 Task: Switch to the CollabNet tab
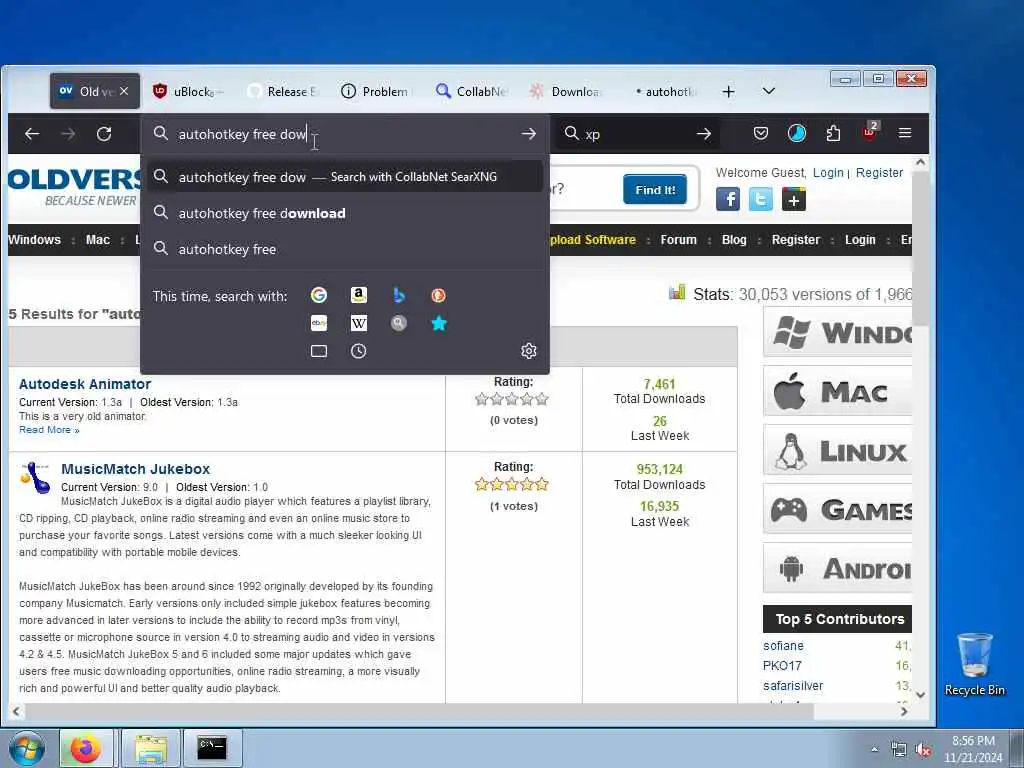coord(472,91)
